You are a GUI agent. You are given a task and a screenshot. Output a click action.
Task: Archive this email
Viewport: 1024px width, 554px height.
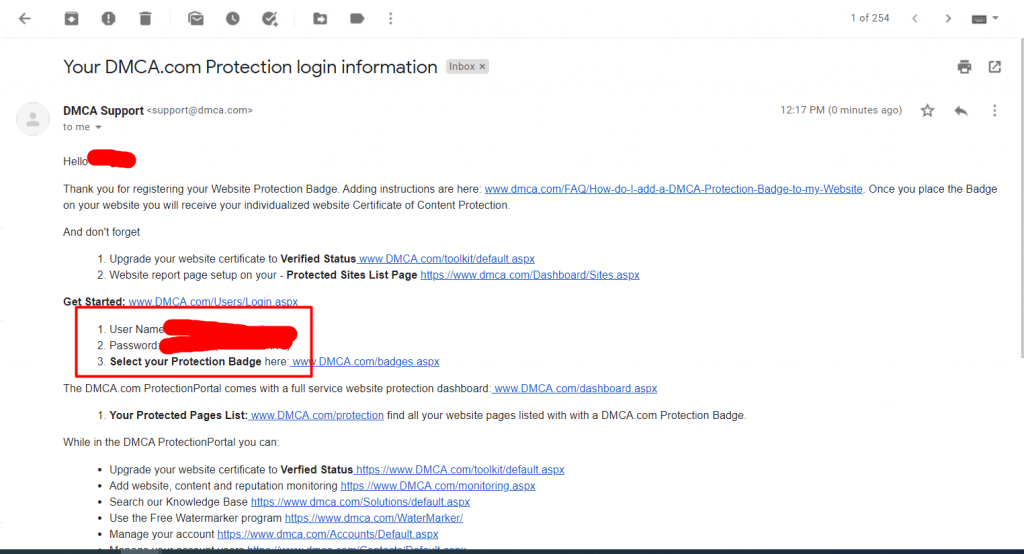point(71,18)
